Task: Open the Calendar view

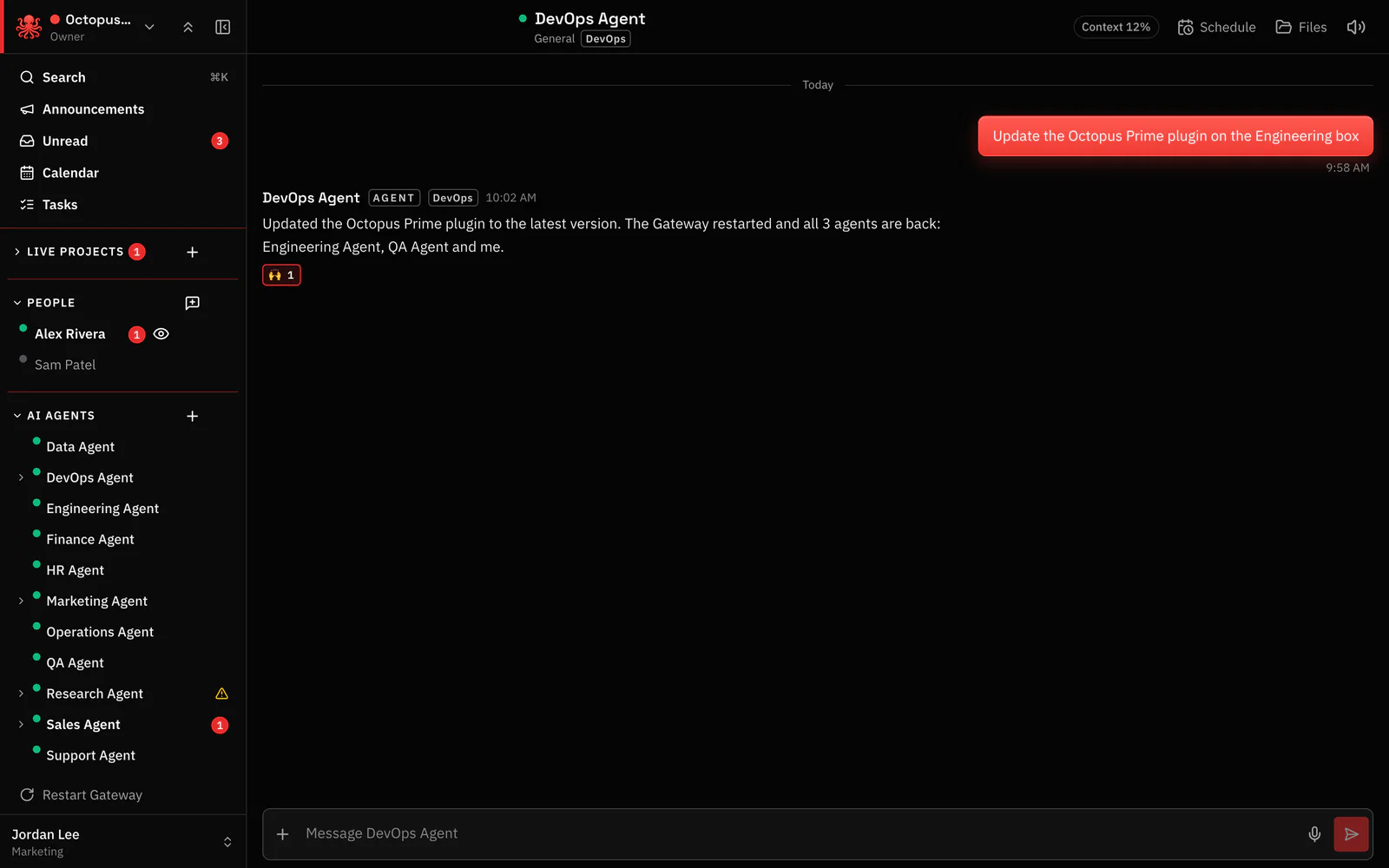Action: coord(123,173)
